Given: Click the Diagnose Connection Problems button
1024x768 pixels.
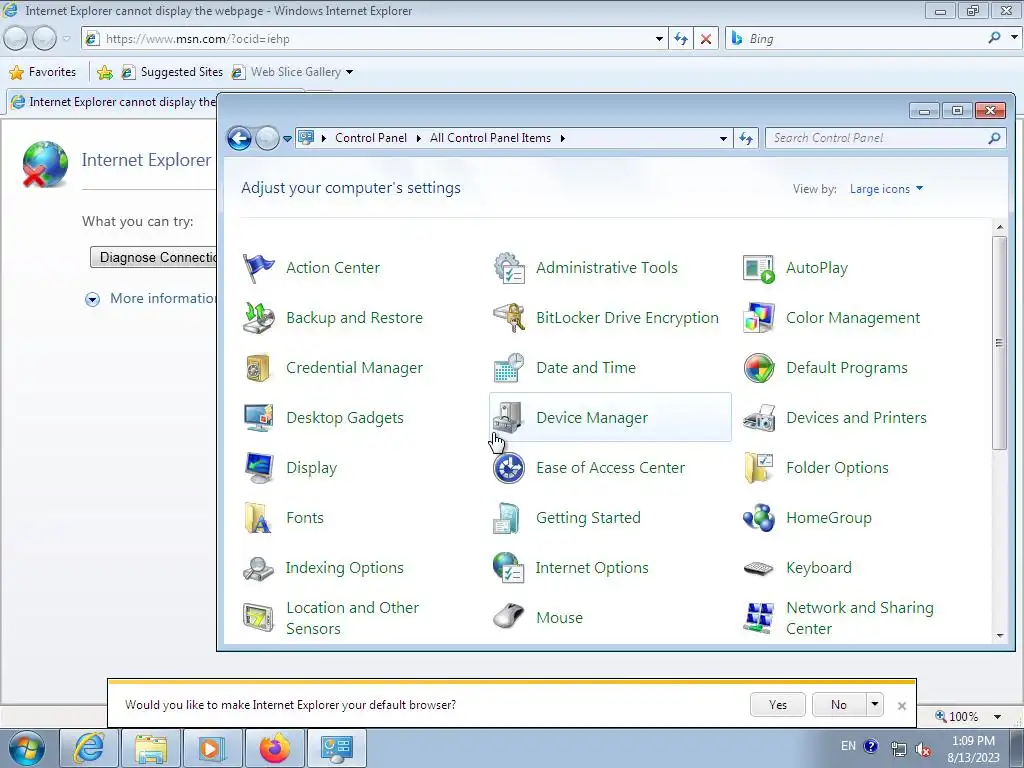Looking at the screenshot, I should [153, 257].
